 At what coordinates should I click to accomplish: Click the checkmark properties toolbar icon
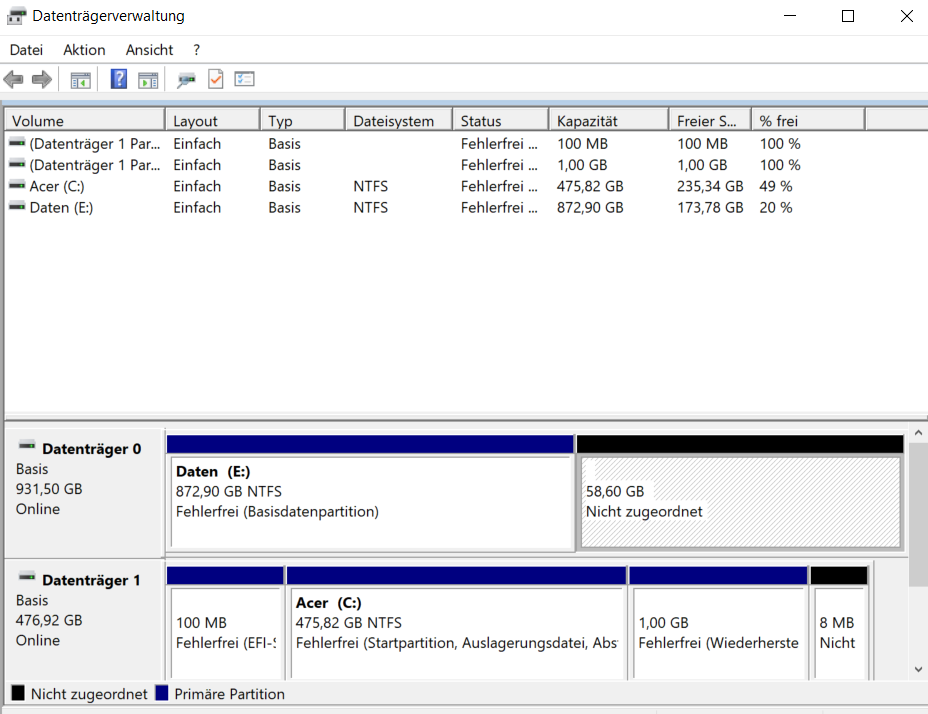pos(215,79)
